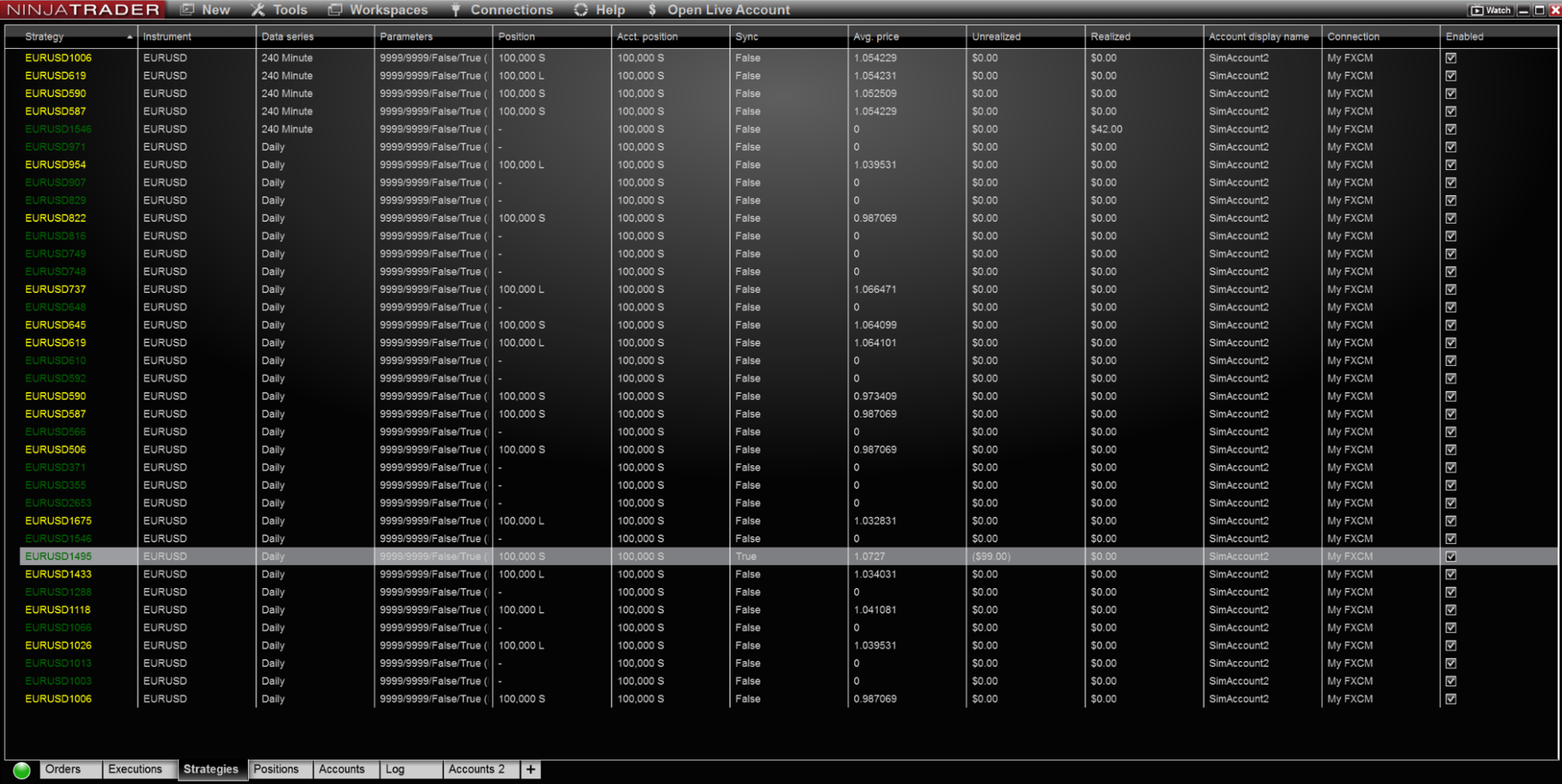The width and height of the screenshot is (1562, 784).
Task: Toggle Enabled checkbox for EURUSD645
Action: click(1451, 325)
